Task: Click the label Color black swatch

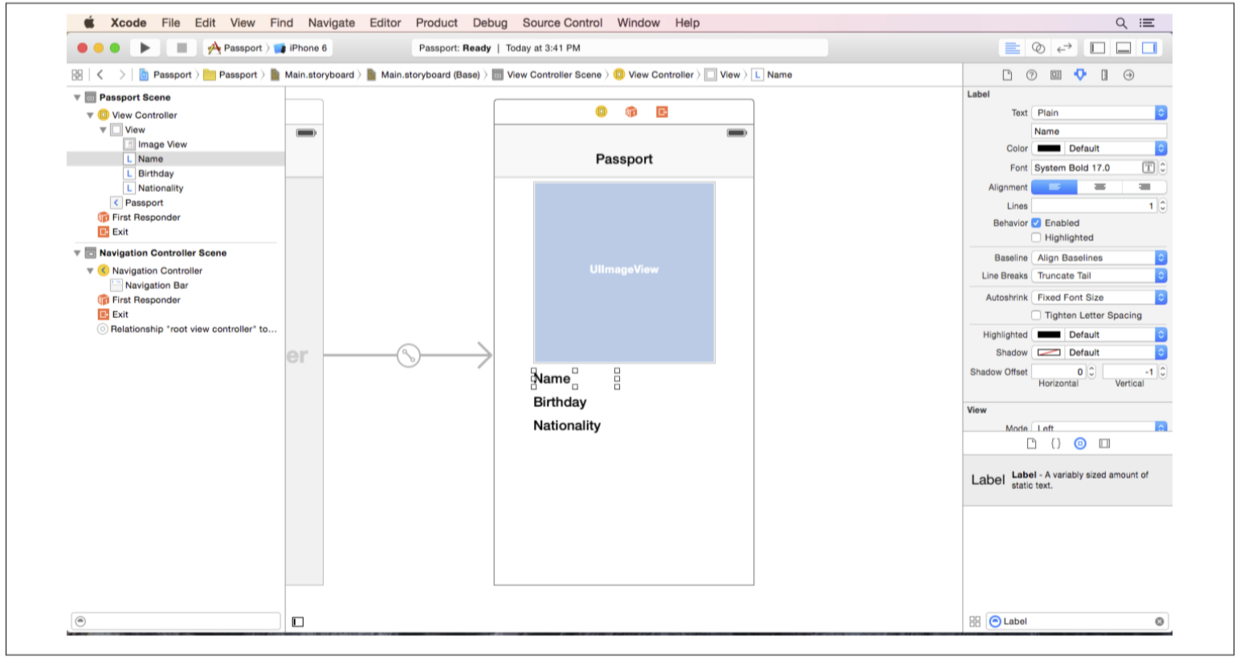Action: (x=1048, y=148)
